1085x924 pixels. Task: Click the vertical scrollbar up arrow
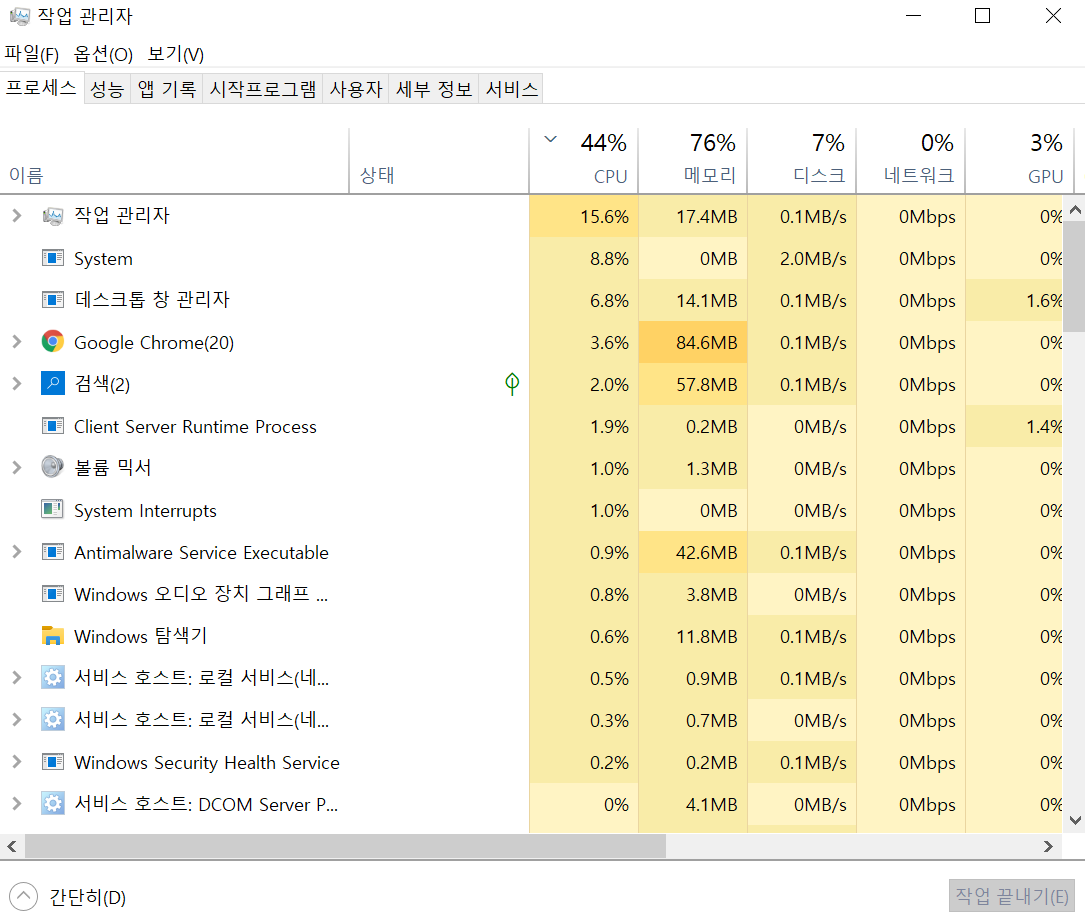1075,208
